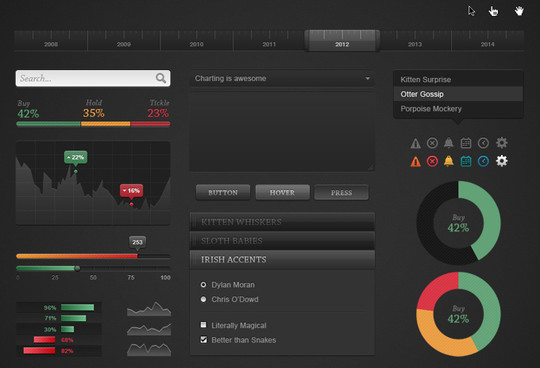Image resolution: width=540 pixels, height=368 pixels.
Task: Uncheck the Better than Snakes checkbox
Action: 204,340
